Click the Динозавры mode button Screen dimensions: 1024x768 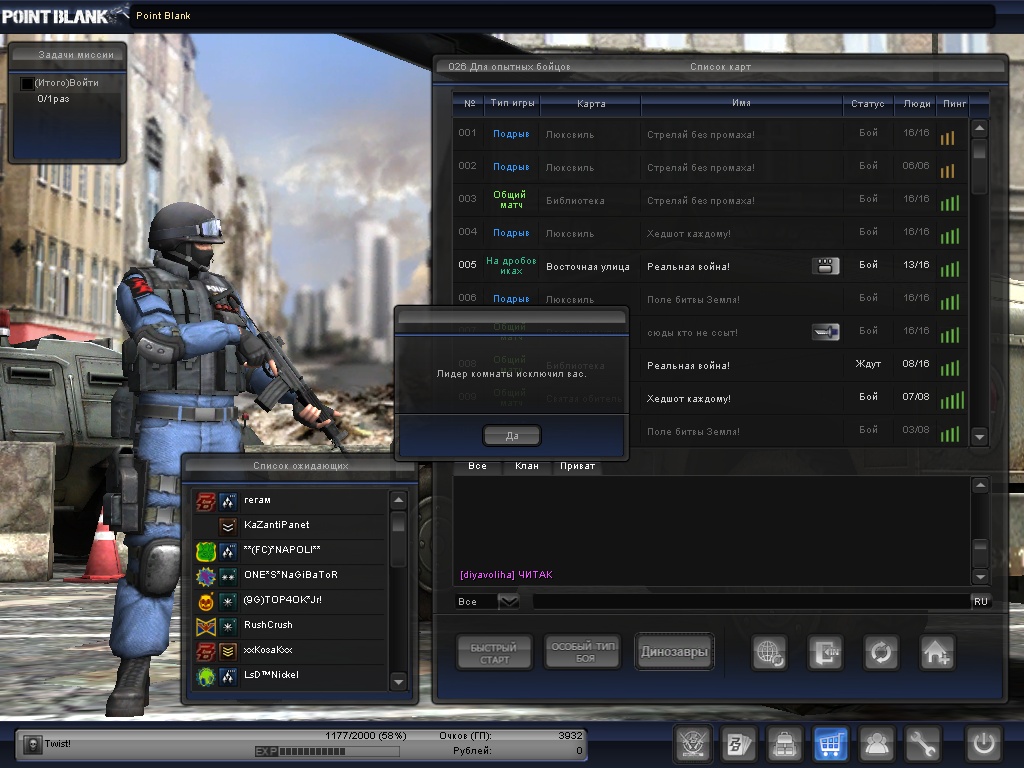[x=674, y=653]
